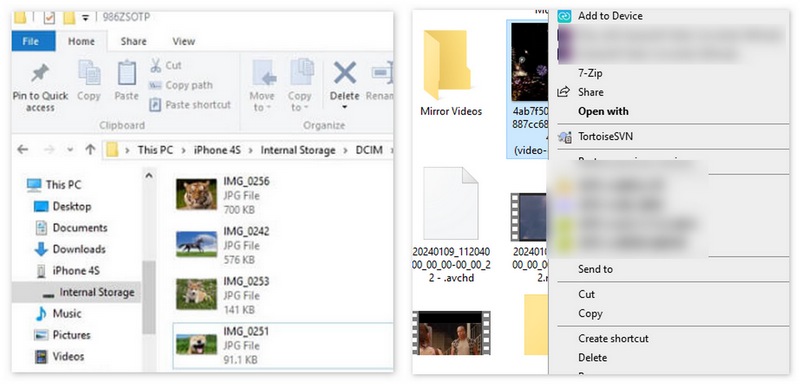Select the IMG_0256 tiger thumbnail
Image resolution: width=800 pixels, height=385 pixels.
(x=196, y=194)
